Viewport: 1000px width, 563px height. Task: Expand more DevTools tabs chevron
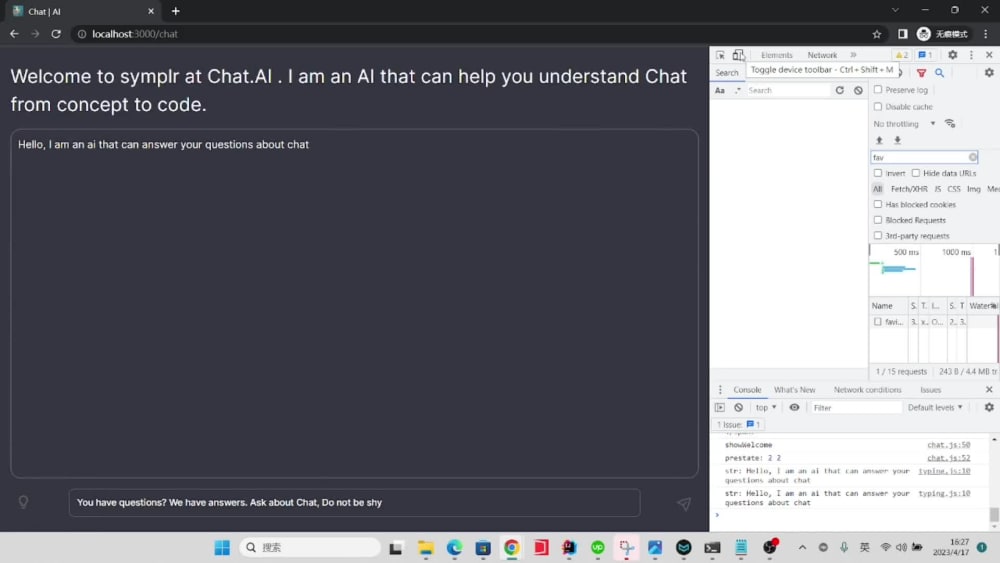coord(853,55)
